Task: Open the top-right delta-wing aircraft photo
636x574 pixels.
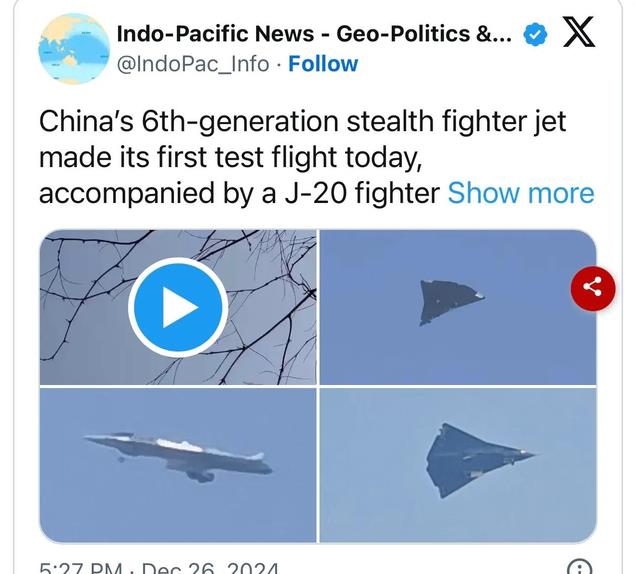Action: (458, 307)
